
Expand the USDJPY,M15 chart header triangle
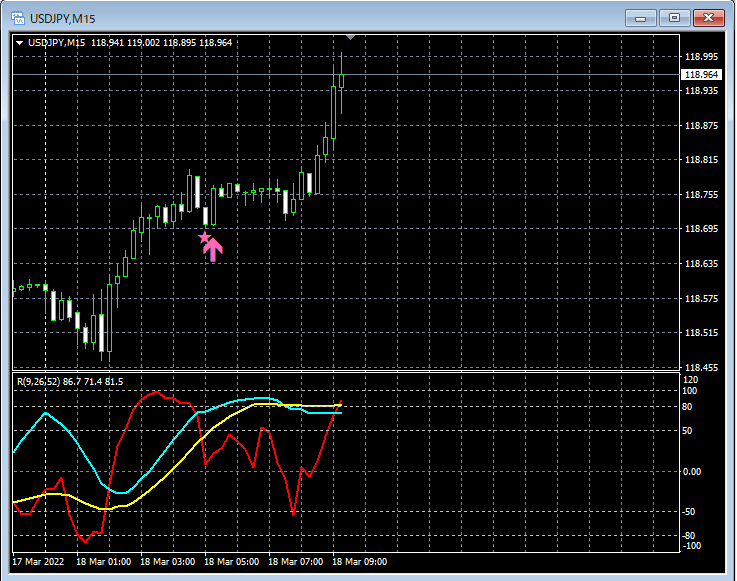click(x=20, y=43)
